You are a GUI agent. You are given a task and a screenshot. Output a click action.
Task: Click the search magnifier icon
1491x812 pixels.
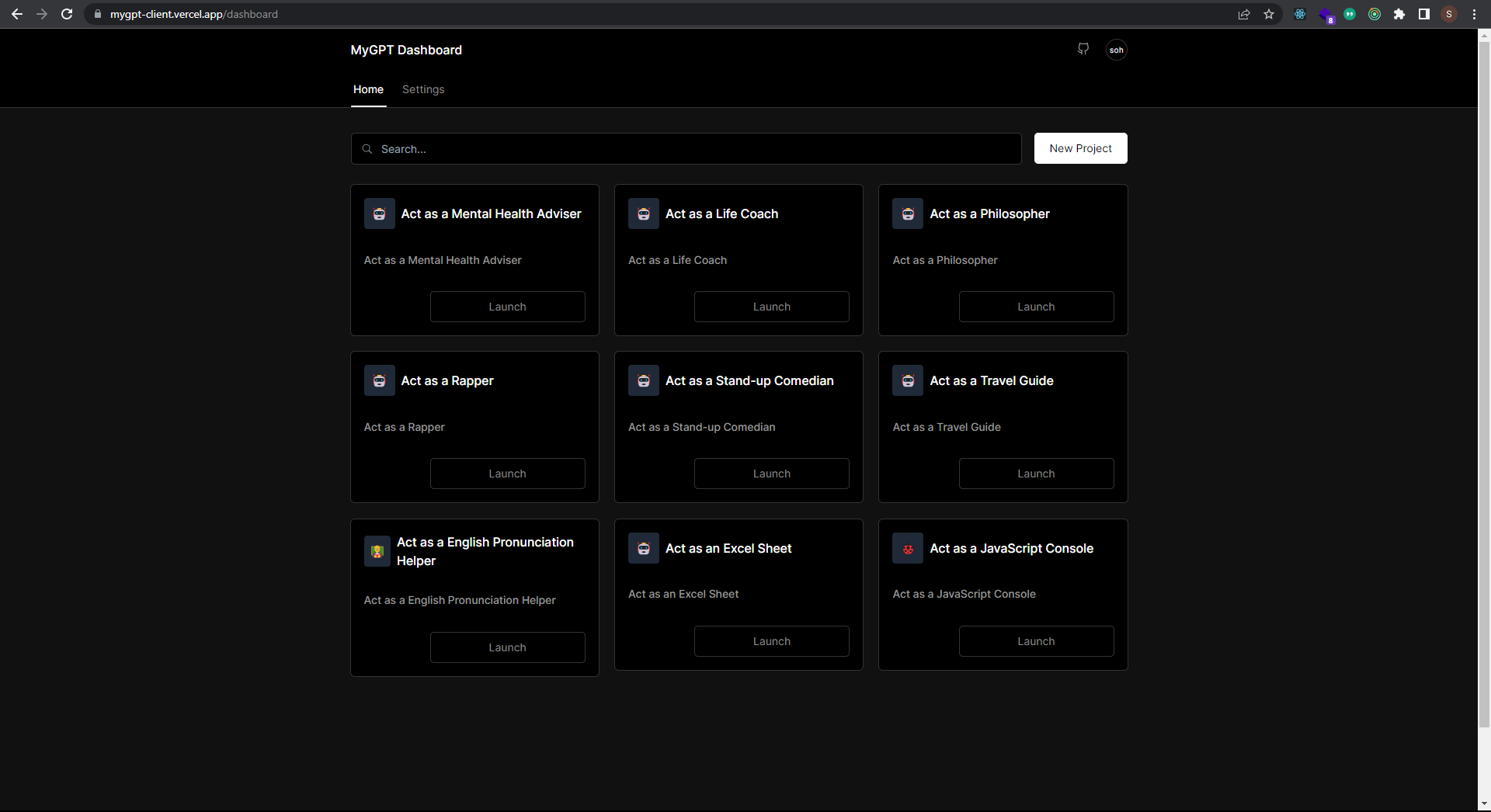(367, 149)
